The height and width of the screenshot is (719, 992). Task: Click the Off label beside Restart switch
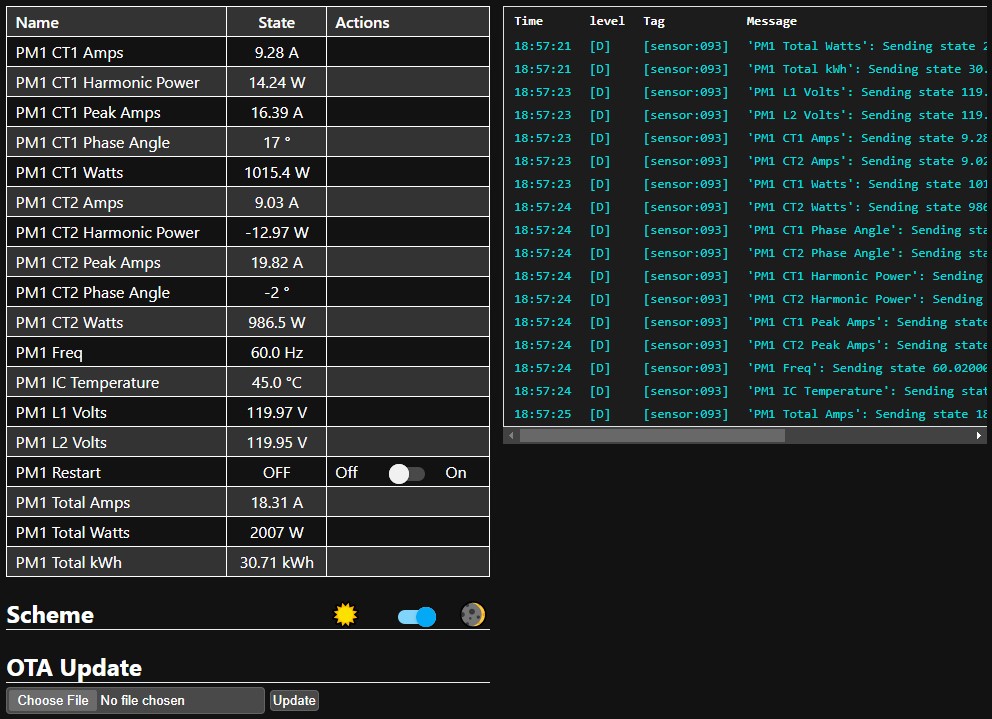click(347, 473)
